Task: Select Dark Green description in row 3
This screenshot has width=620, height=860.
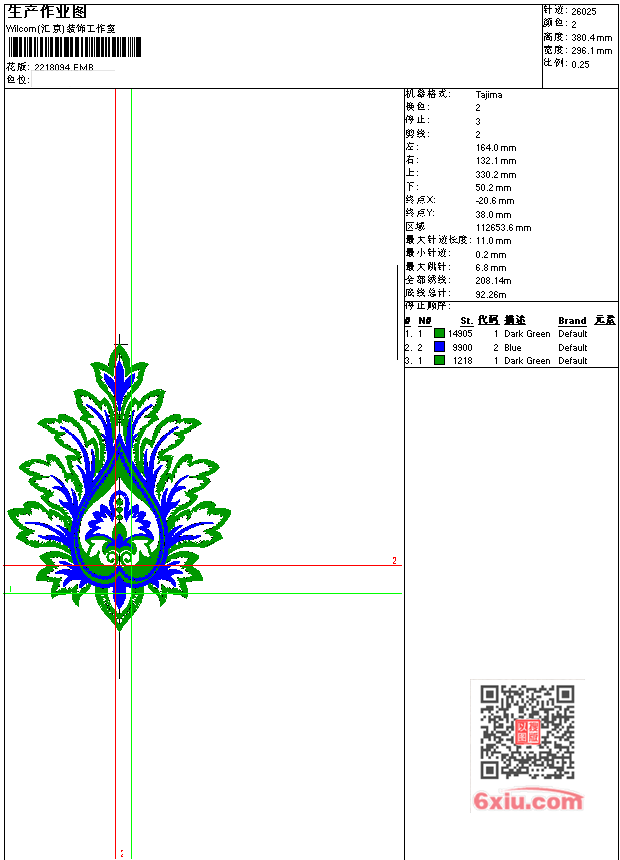Action: [x=527, y=360]
